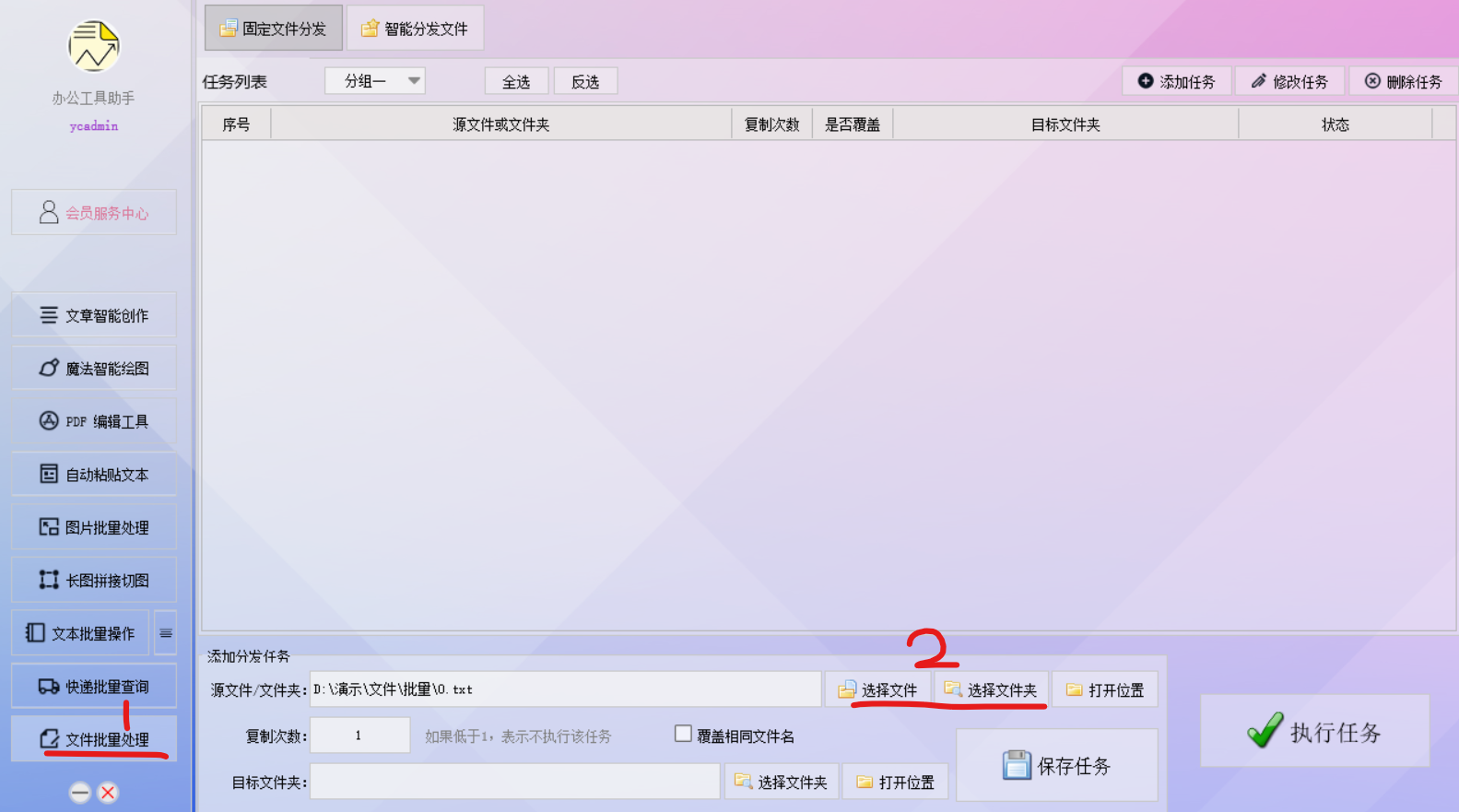Click the 源文件/文件夹 path field

566,689
